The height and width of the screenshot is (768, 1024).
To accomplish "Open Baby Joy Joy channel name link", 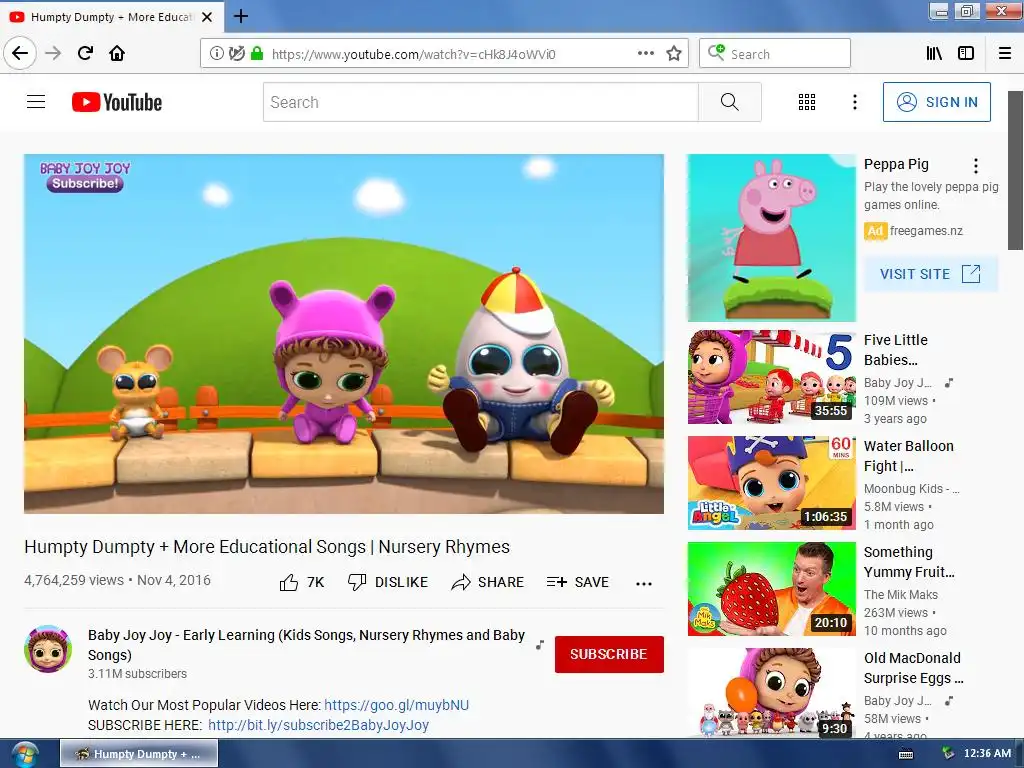I will (x=306, y=645).
